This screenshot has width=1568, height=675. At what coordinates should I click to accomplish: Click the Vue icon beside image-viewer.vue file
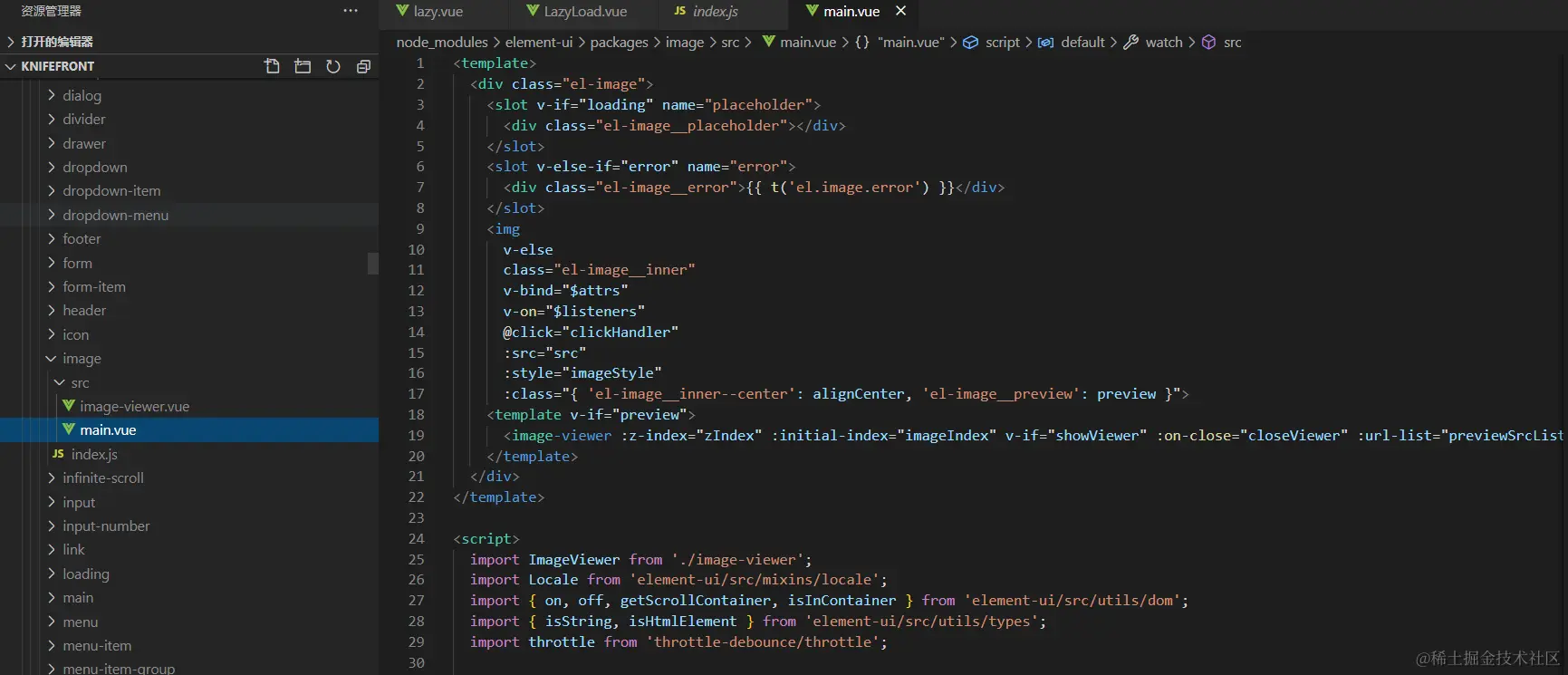(x=69, y=406)
